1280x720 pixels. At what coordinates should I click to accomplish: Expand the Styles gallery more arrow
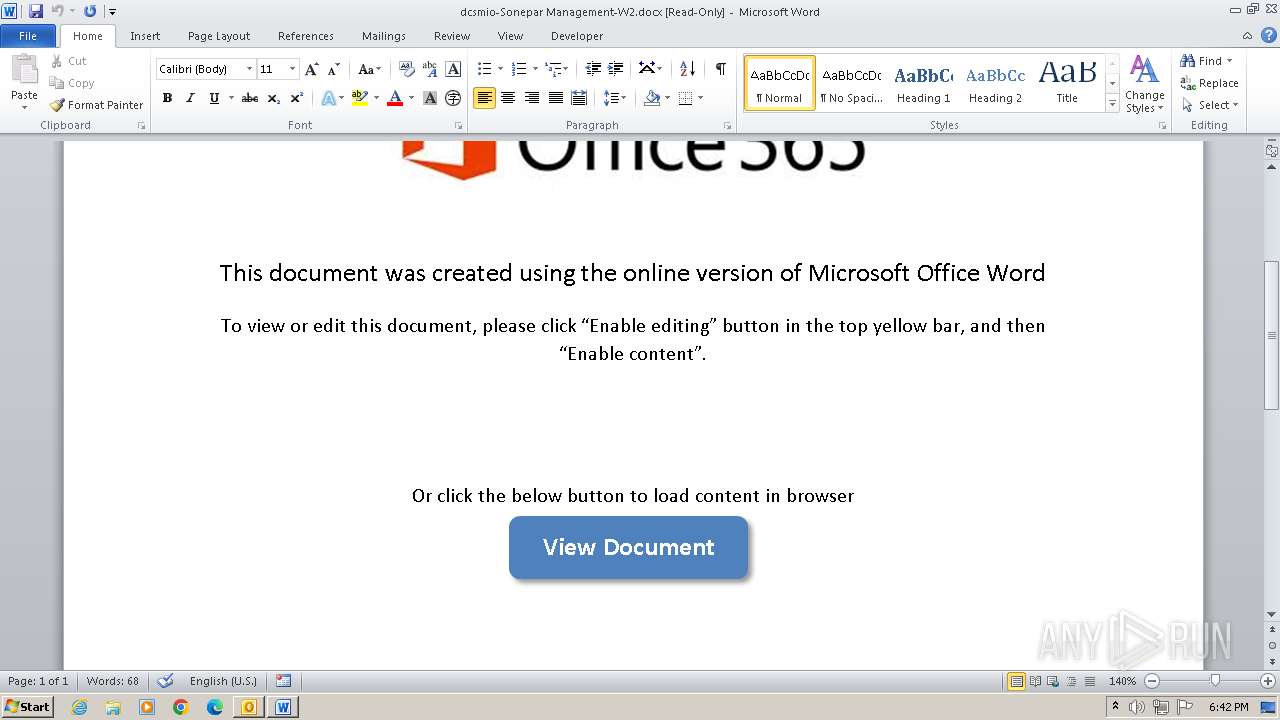pyautogui.click(x=1112, y=104)
